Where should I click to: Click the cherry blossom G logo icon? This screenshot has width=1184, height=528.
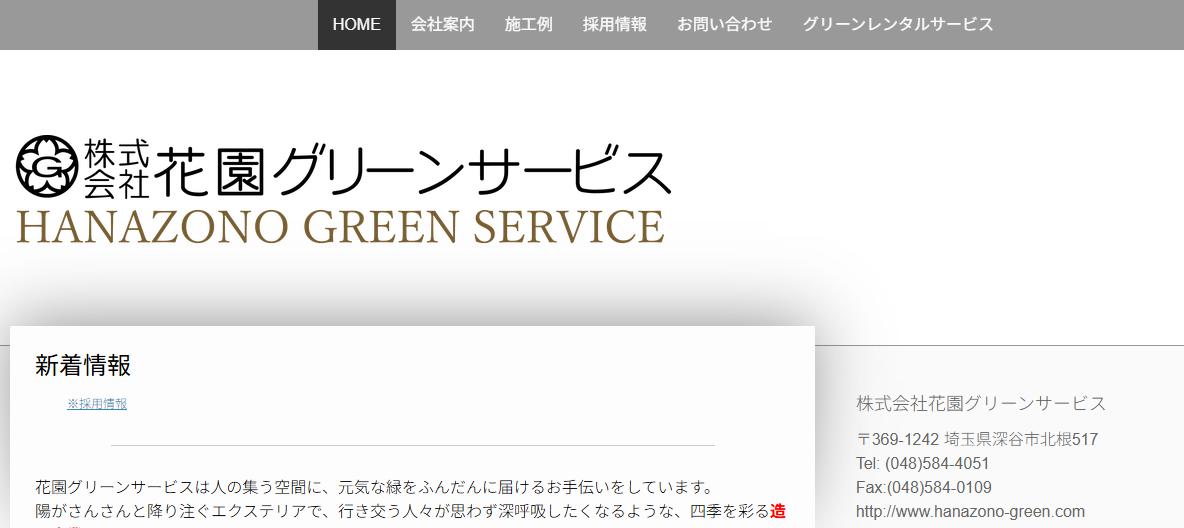pos(47,166)
